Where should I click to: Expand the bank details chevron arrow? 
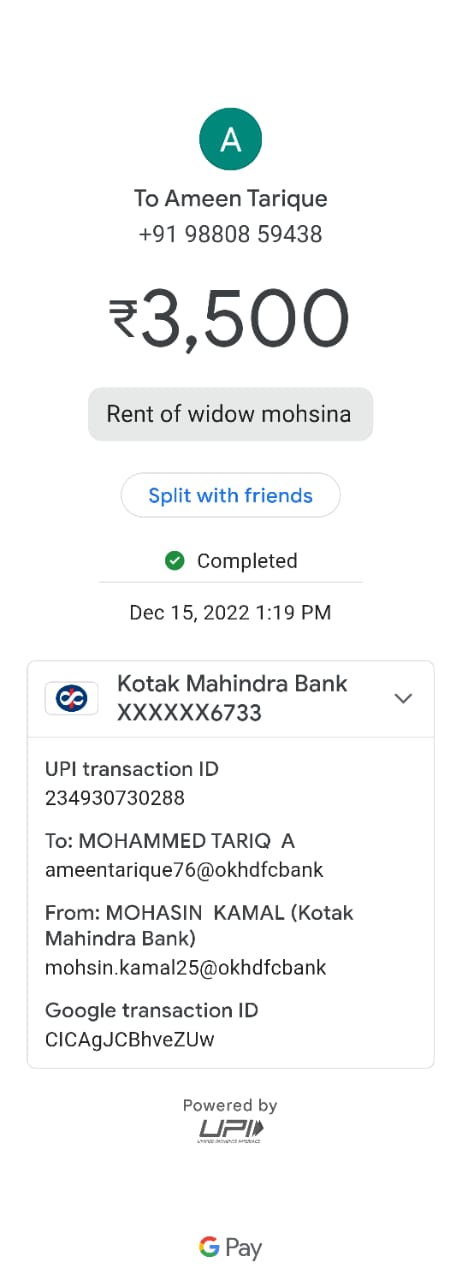pos(403,698)
